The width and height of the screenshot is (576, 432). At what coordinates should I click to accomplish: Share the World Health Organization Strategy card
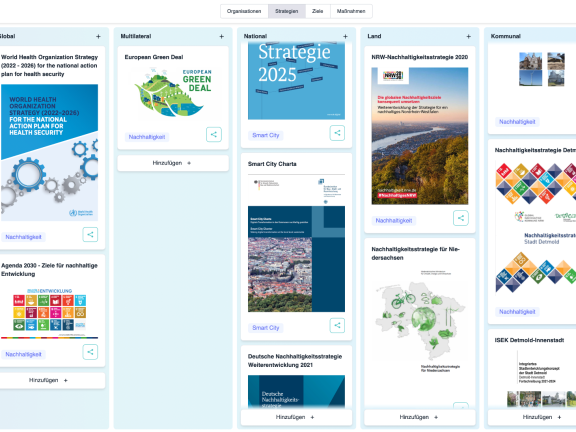(90, 234)
